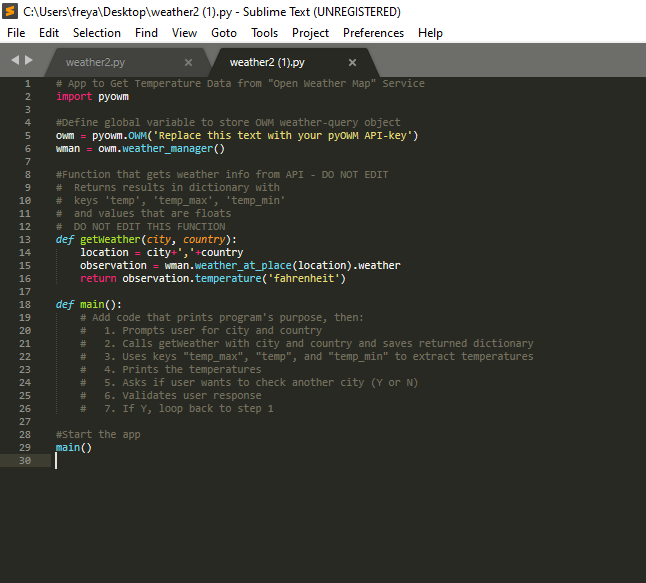Click the 'fahrenheit' string on line 16
The height and width of the screenshot is (583, 646).
[x=304, y=279]
